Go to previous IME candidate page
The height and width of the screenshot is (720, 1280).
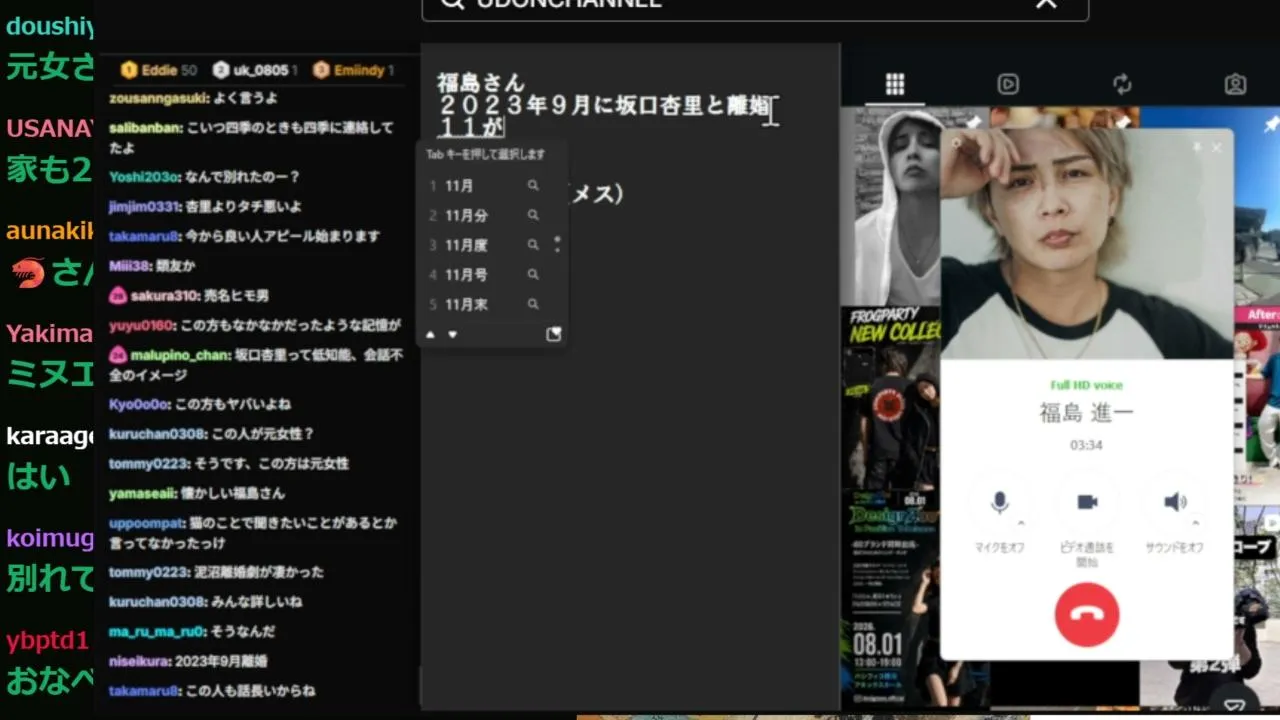tap(431, 334)
